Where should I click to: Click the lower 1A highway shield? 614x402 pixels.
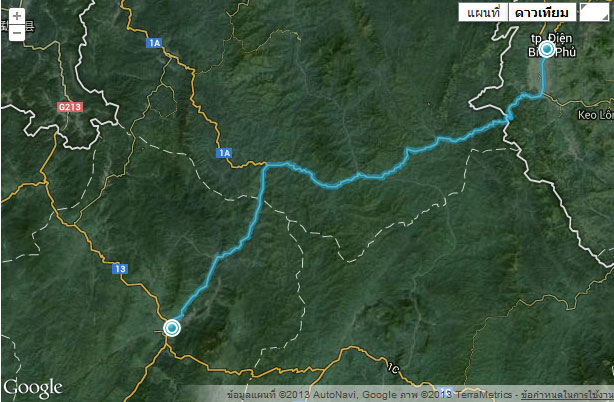point(224,153)
